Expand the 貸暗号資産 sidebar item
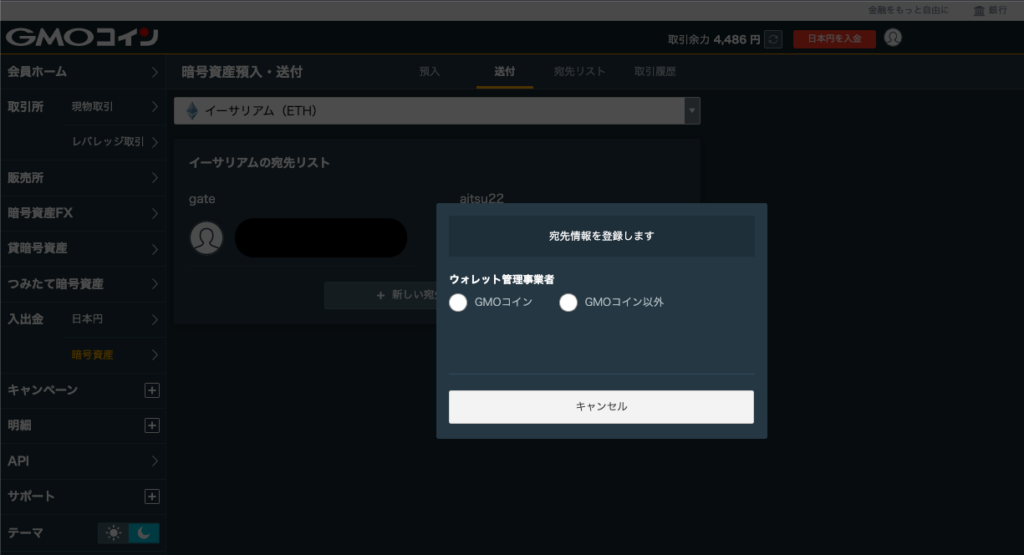 82,248
